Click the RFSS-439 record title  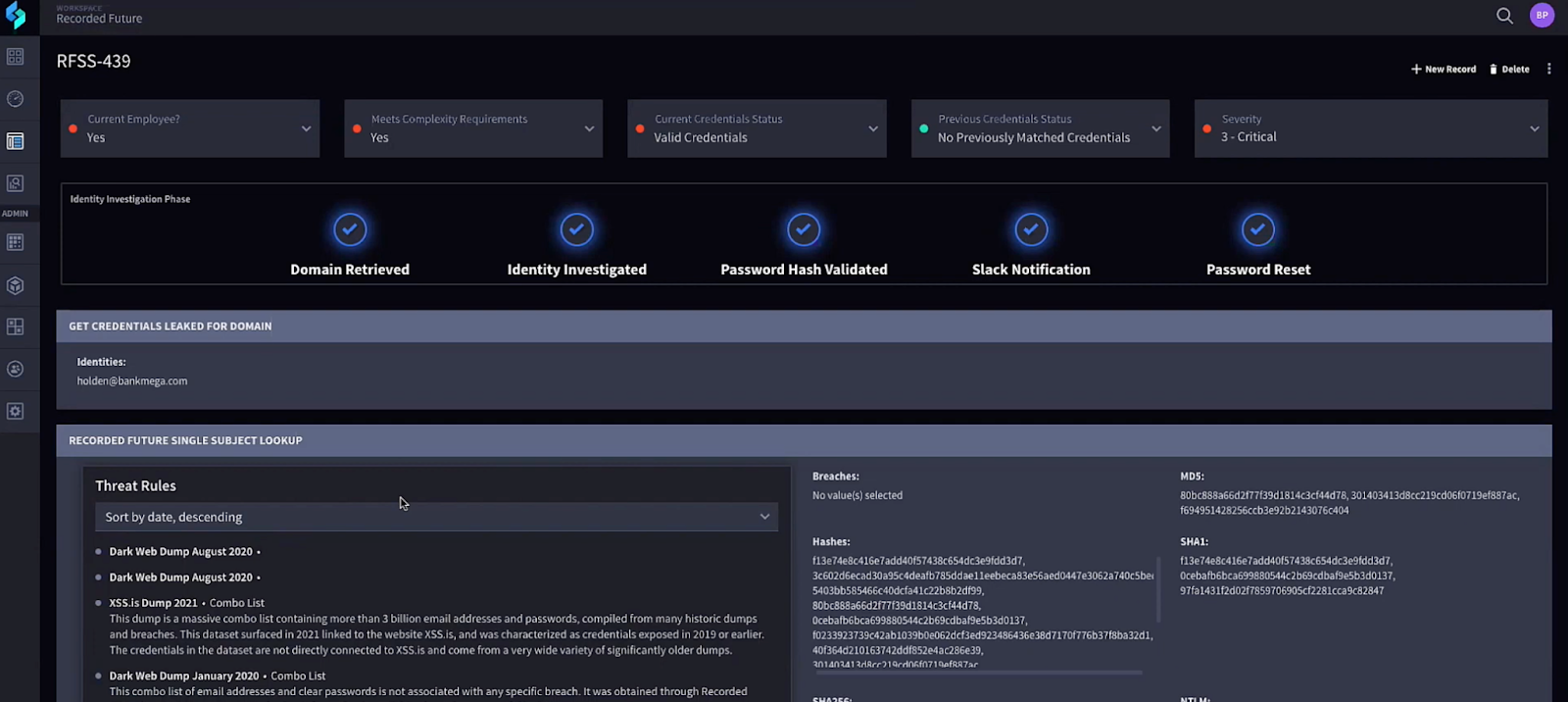click(x=93, y=61)
